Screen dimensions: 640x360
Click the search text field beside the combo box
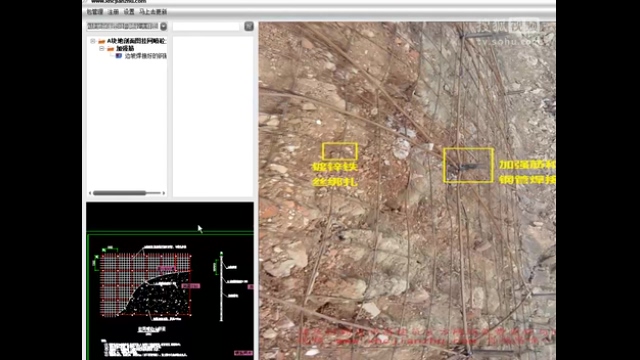click(206, 26)
